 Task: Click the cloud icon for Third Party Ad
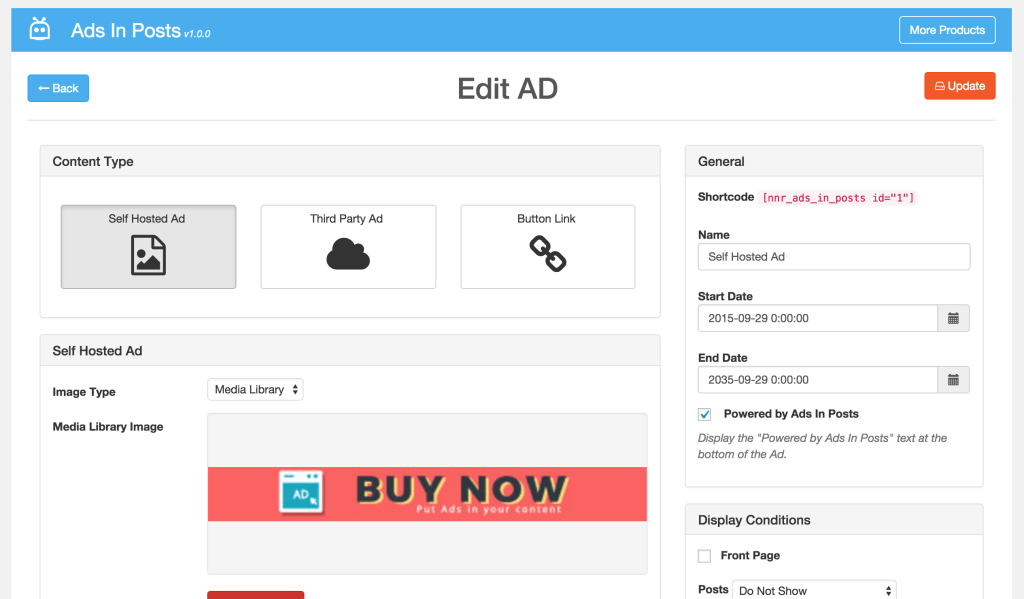coord(347,258)
